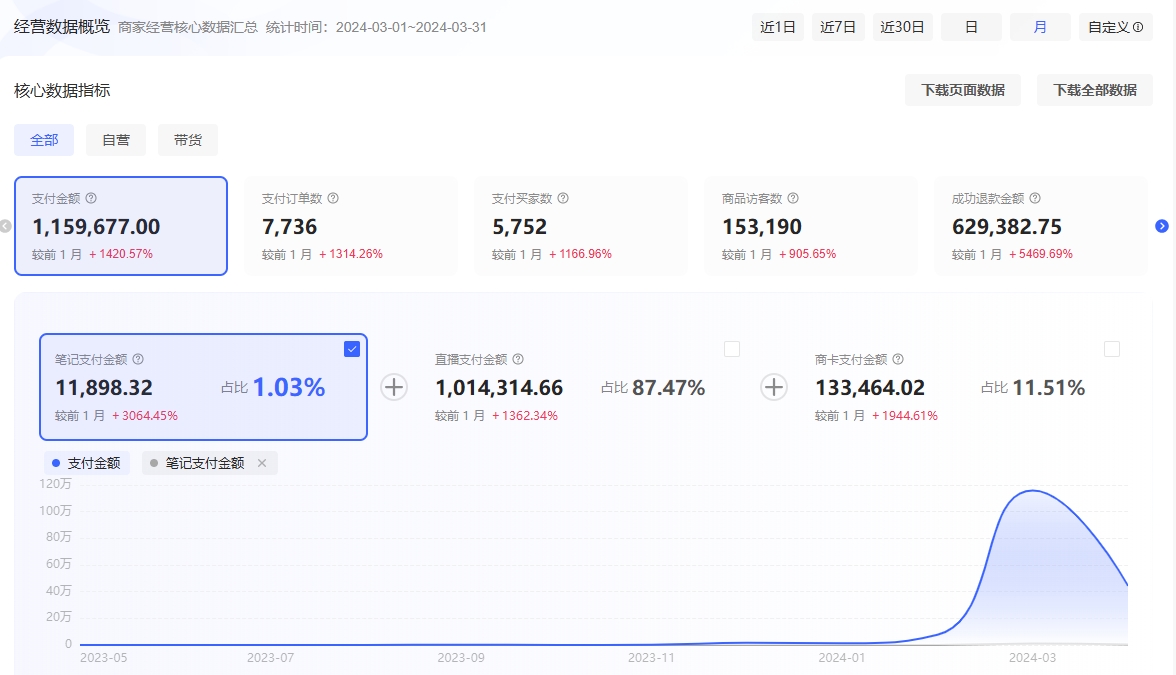This screenshot has width=1176, height=675.
Task: Click help icon next to 支付金额
Action: (91, 199)
